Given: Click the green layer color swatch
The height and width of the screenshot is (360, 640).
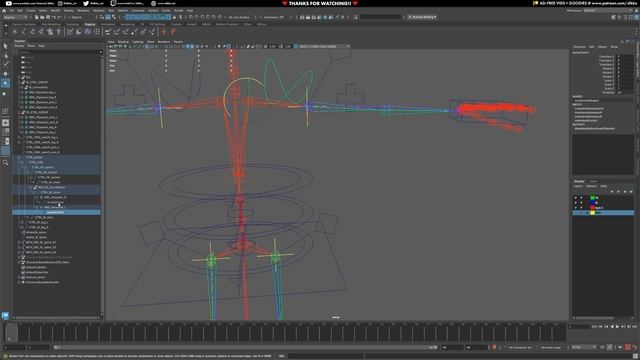Looking at the screenshot, I should [592, 198].
